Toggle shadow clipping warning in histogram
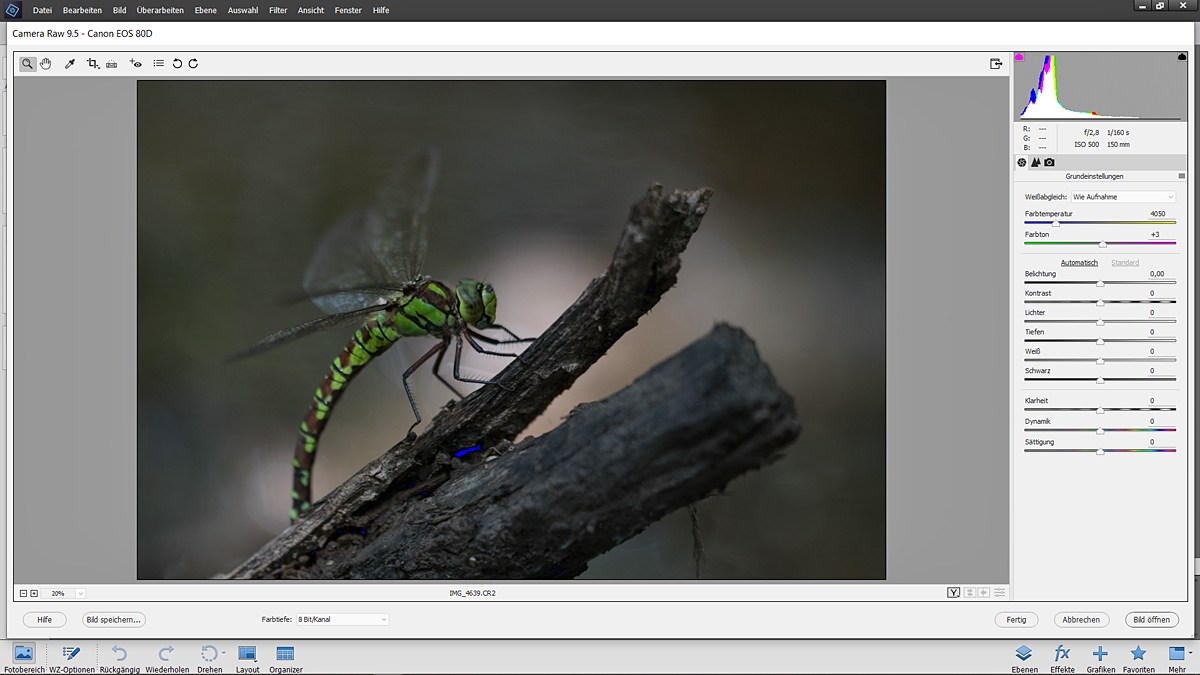This screenshot has height=675, width=1200. (x=1019, y=57)
